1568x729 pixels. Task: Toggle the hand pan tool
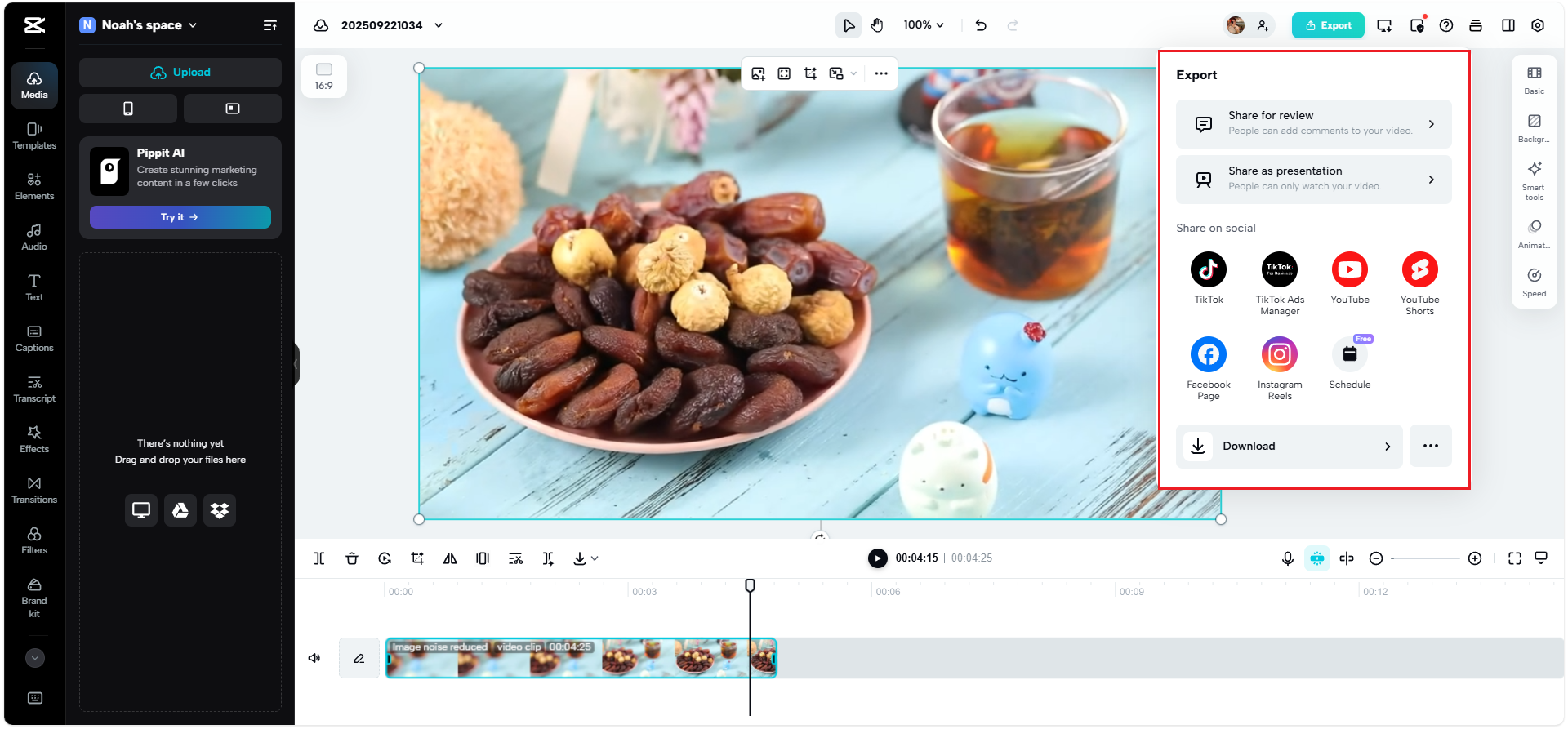[877, 25]
